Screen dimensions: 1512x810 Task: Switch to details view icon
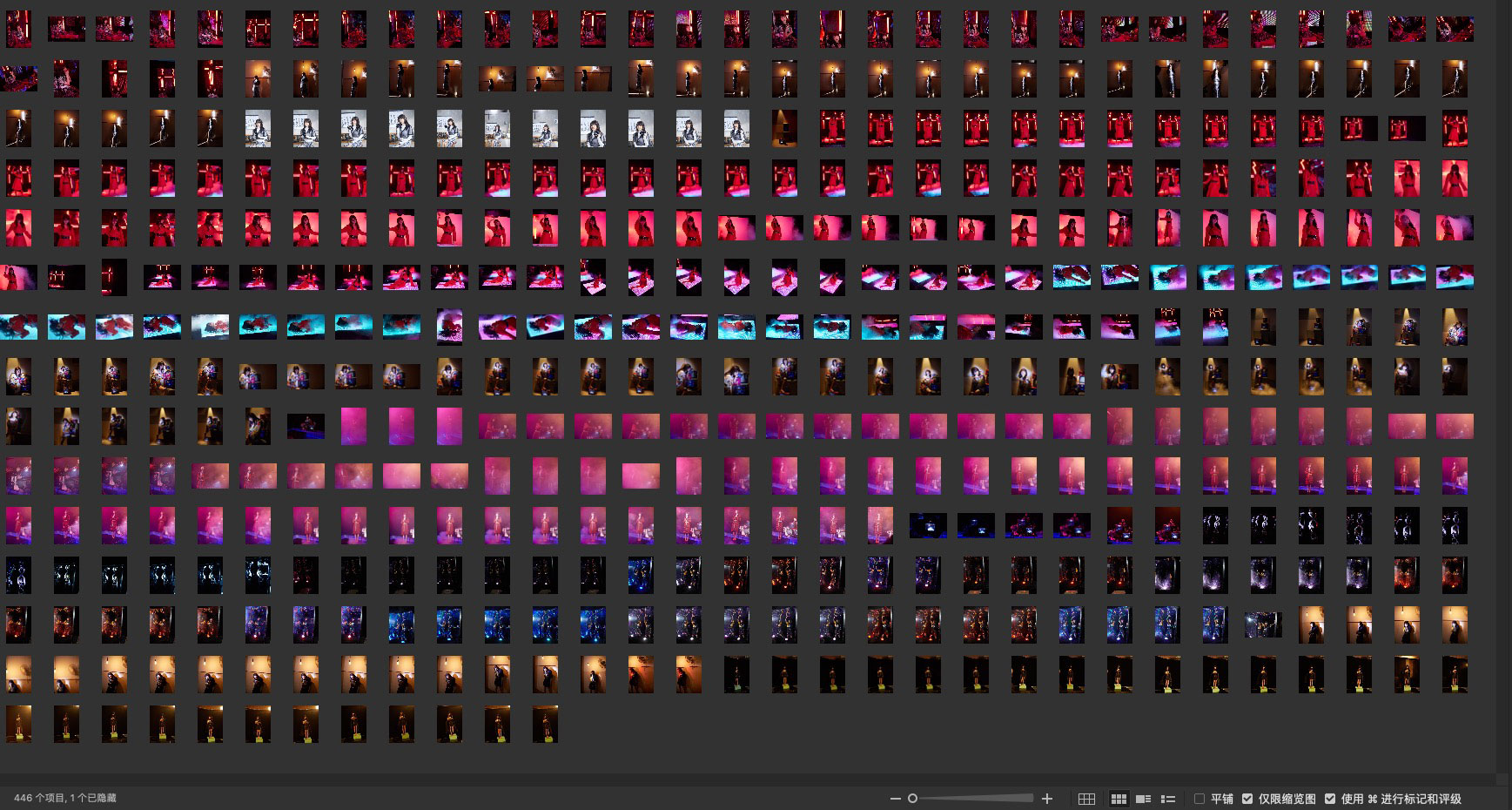[1144, 799]
